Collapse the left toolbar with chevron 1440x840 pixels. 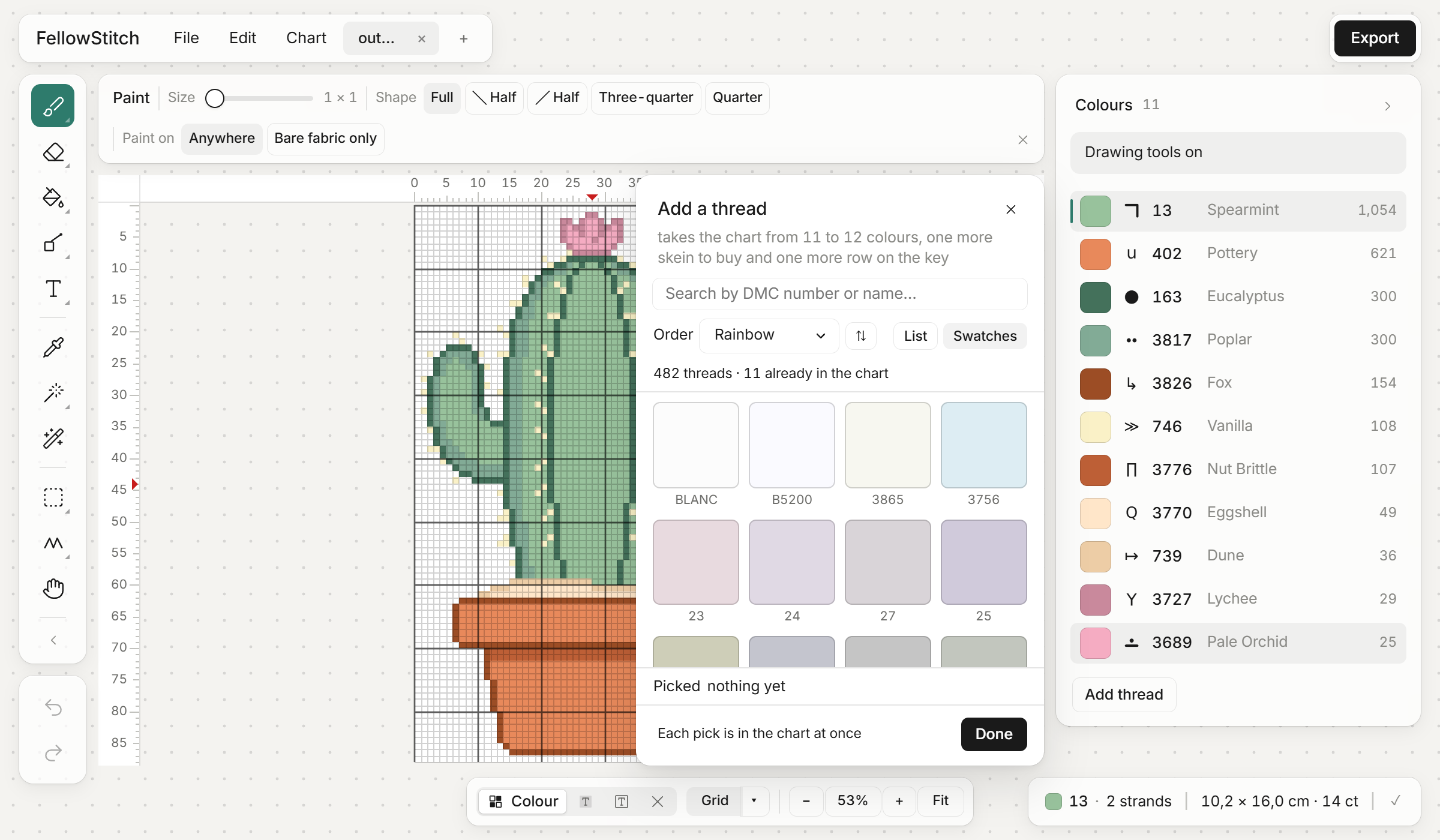pos(53,640)
